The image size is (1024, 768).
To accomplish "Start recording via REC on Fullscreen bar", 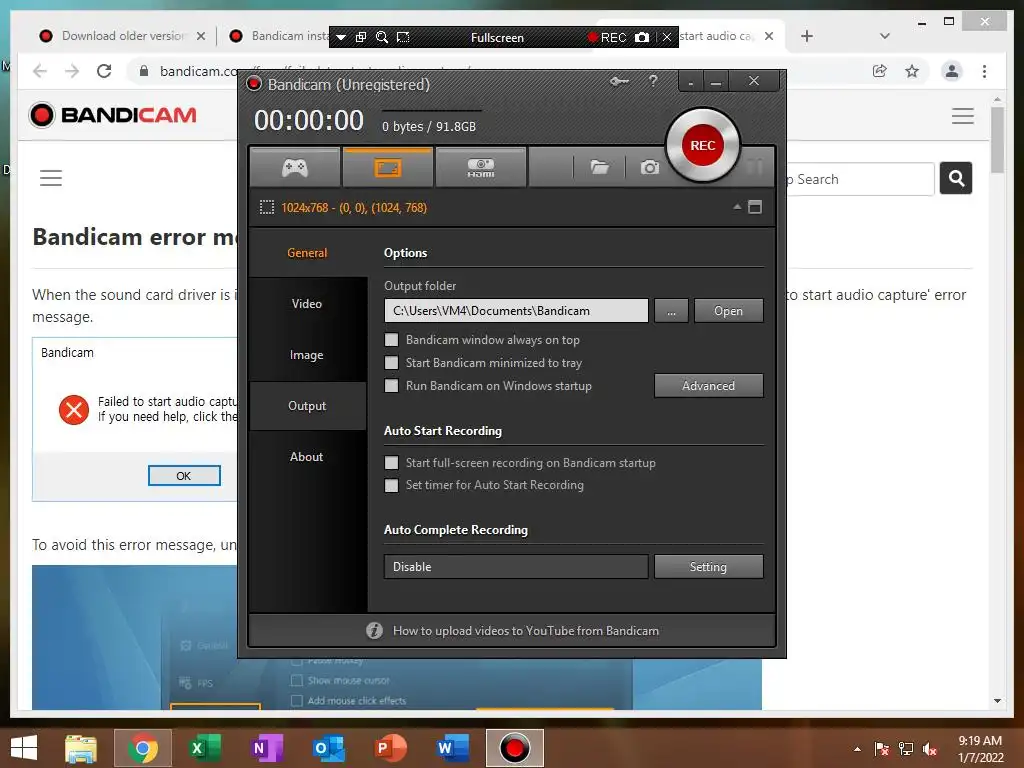I will [x=607, y=37].
